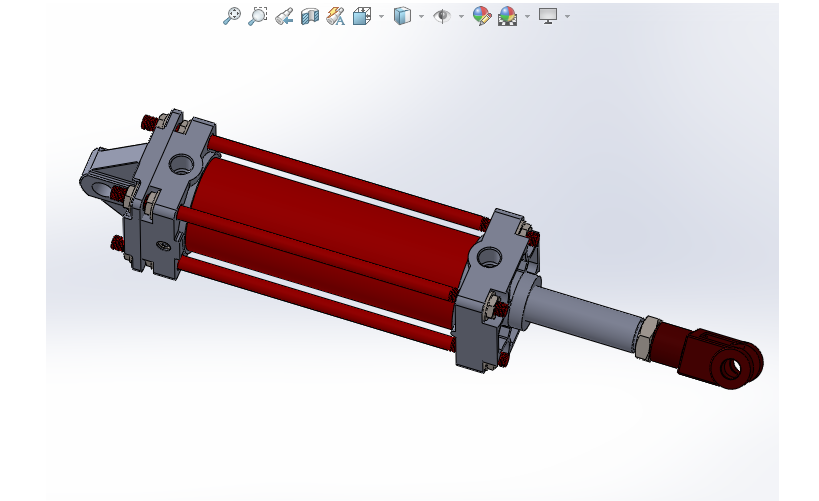Expand the View Settings dropdown arrow
The width and height of the screenshot is (819, 501).
(568, 17)
